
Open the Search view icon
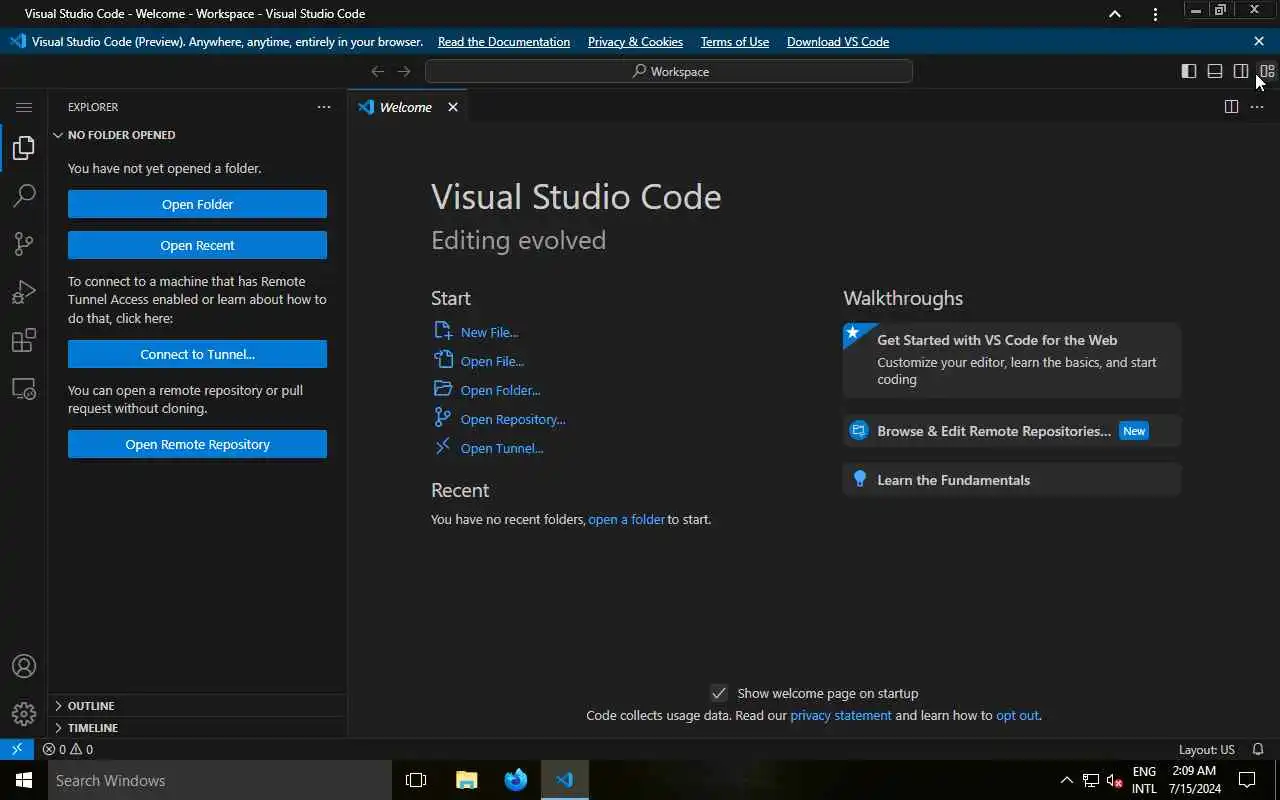(24, 196)
